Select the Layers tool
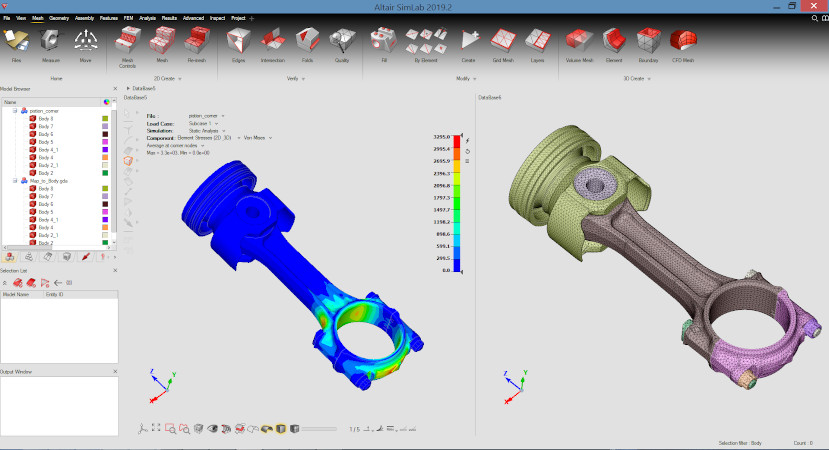The width and height of the screenshot is (829, 450). 537,45
